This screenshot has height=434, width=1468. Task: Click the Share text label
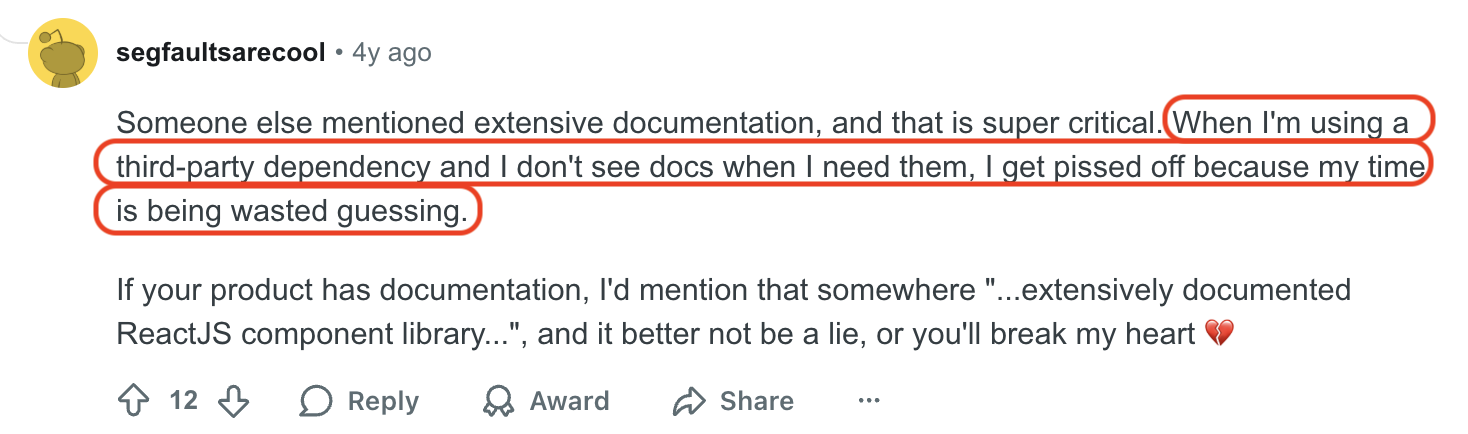pyautogui.click(x=756, y=402)
